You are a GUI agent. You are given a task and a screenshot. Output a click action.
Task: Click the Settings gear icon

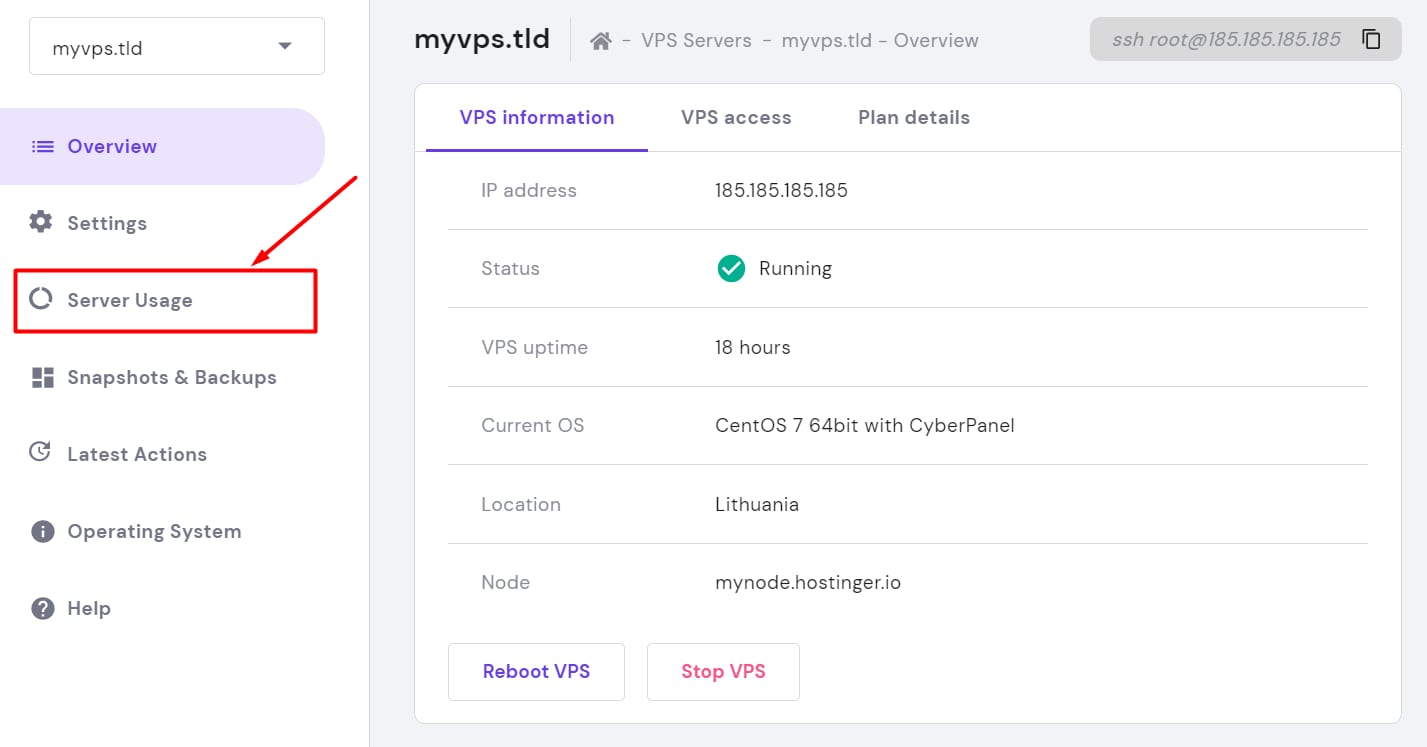coord(41,222)
